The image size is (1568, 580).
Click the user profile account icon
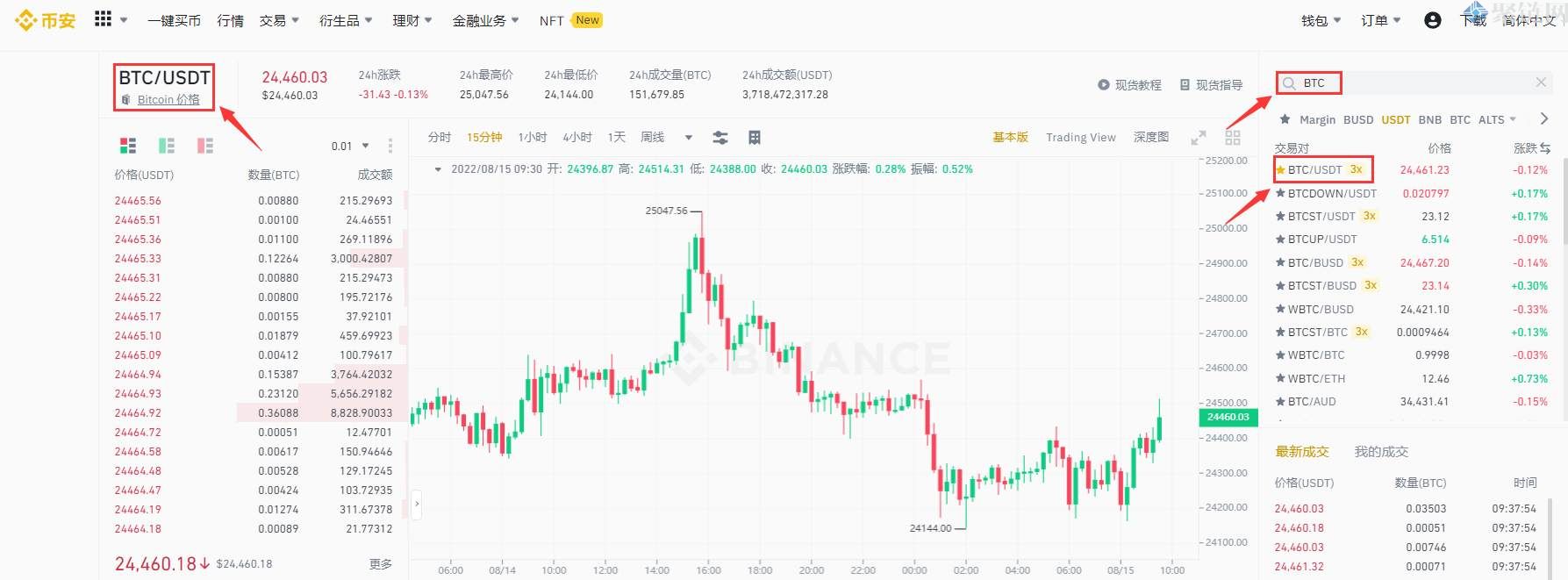pos(1432,20)
